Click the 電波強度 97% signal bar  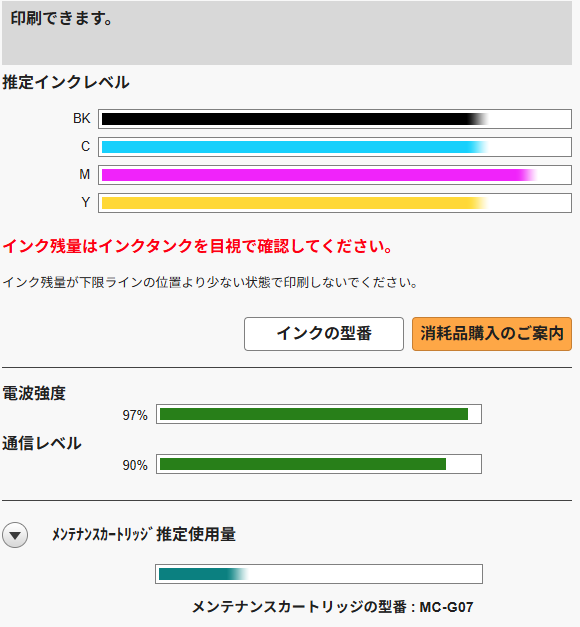(x=319, y=414)
